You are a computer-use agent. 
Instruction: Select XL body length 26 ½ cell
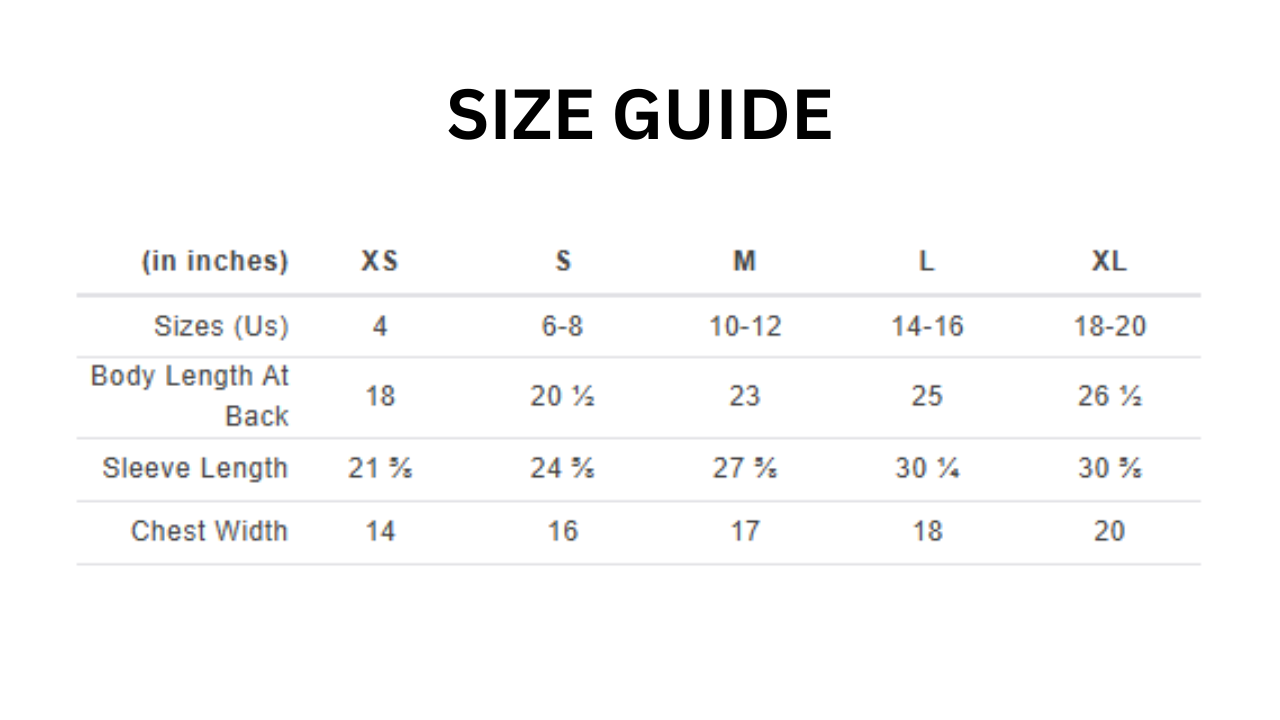[x=1109, y=396]
